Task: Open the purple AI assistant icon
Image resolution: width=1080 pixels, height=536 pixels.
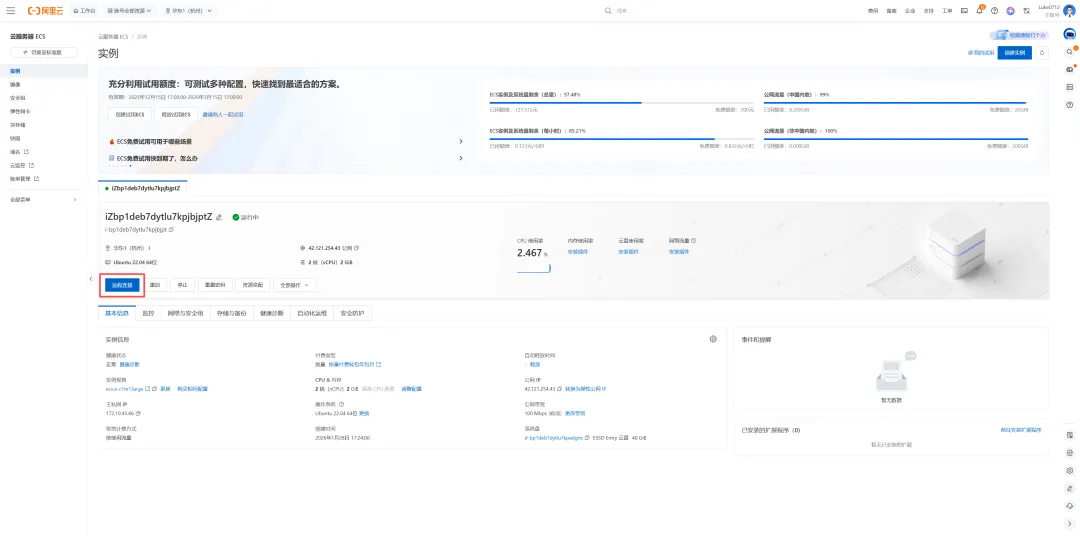Action: coord(1010,11)
